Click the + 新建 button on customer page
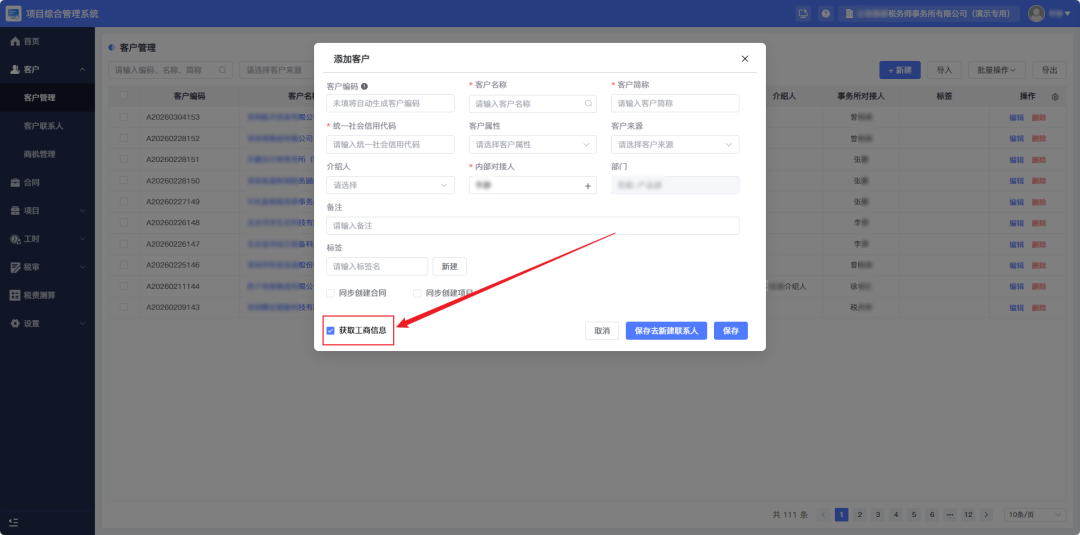This screenshot has width=1080, height=535. tap(900, 70)
